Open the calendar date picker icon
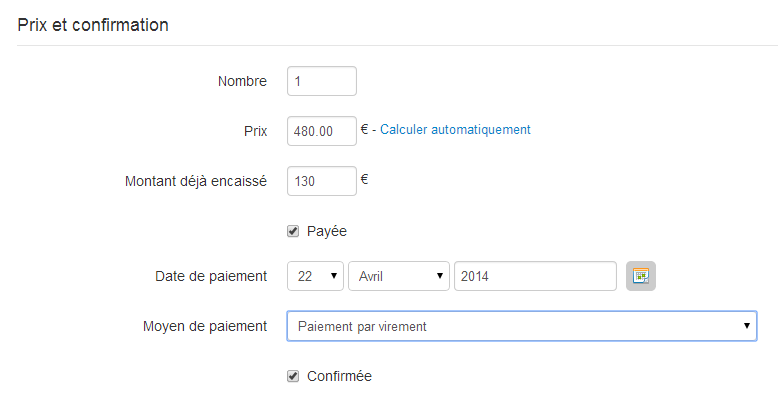The image size is (778, 397). (641, 276)
